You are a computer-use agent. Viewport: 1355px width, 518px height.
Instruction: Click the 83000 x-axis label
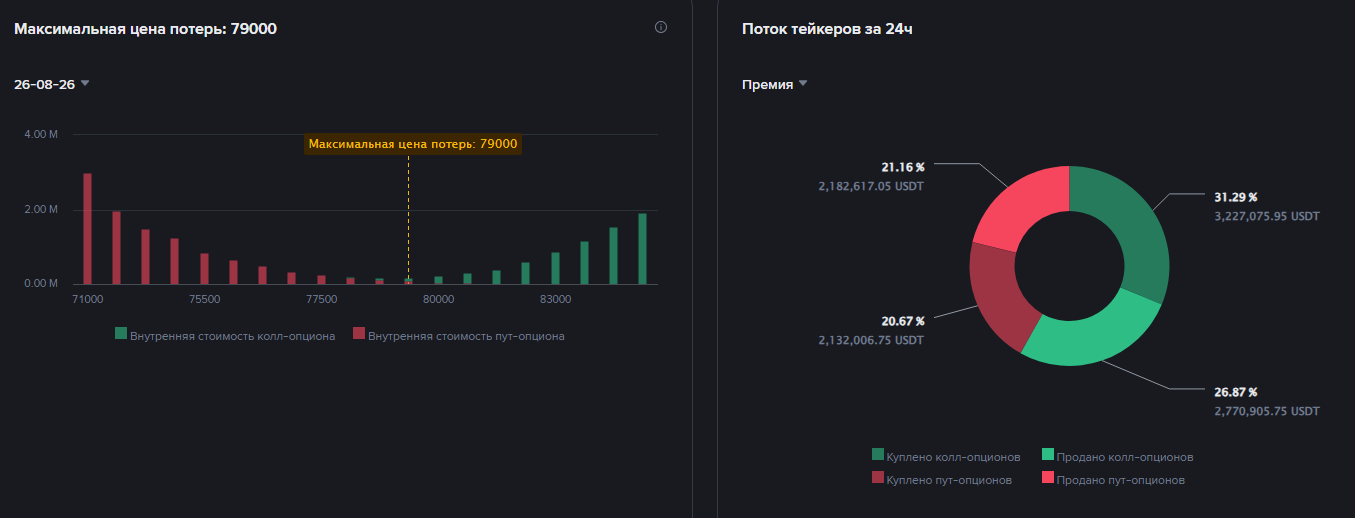pyautogui.click(x=555, y=299)
